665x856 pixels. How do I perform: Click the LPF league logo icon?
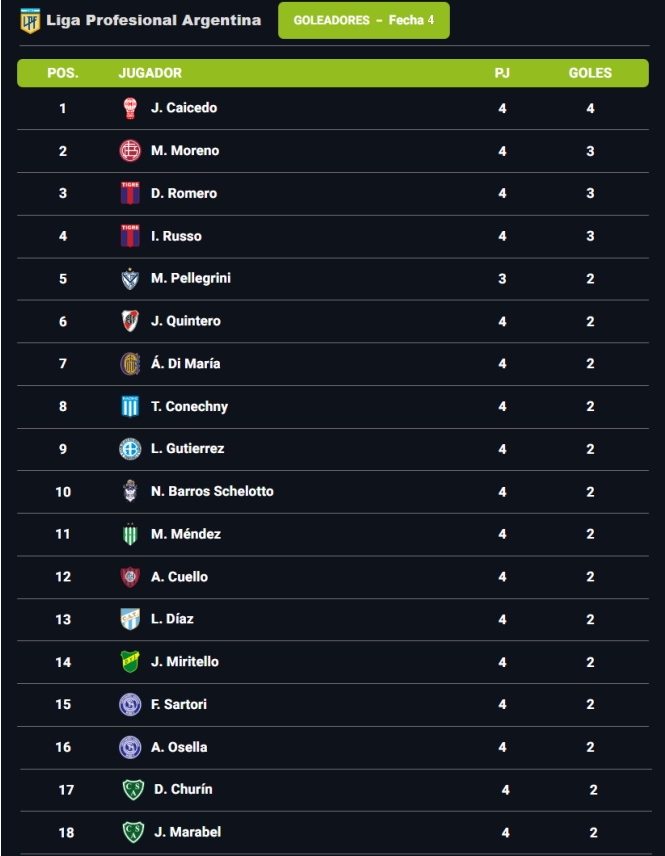tap(30, 20)
